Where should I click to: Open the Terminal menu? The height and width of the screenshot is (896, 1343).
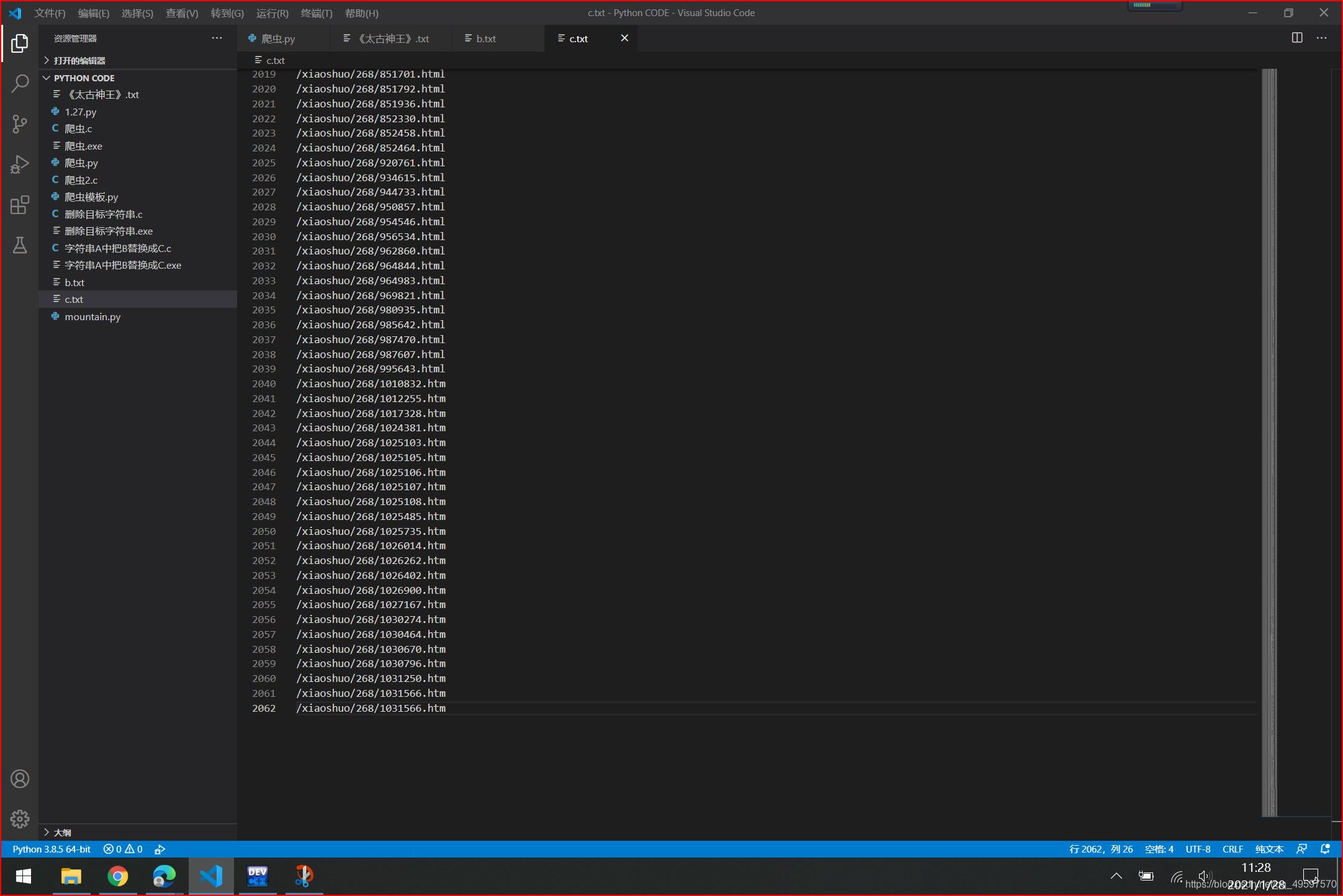317,13
